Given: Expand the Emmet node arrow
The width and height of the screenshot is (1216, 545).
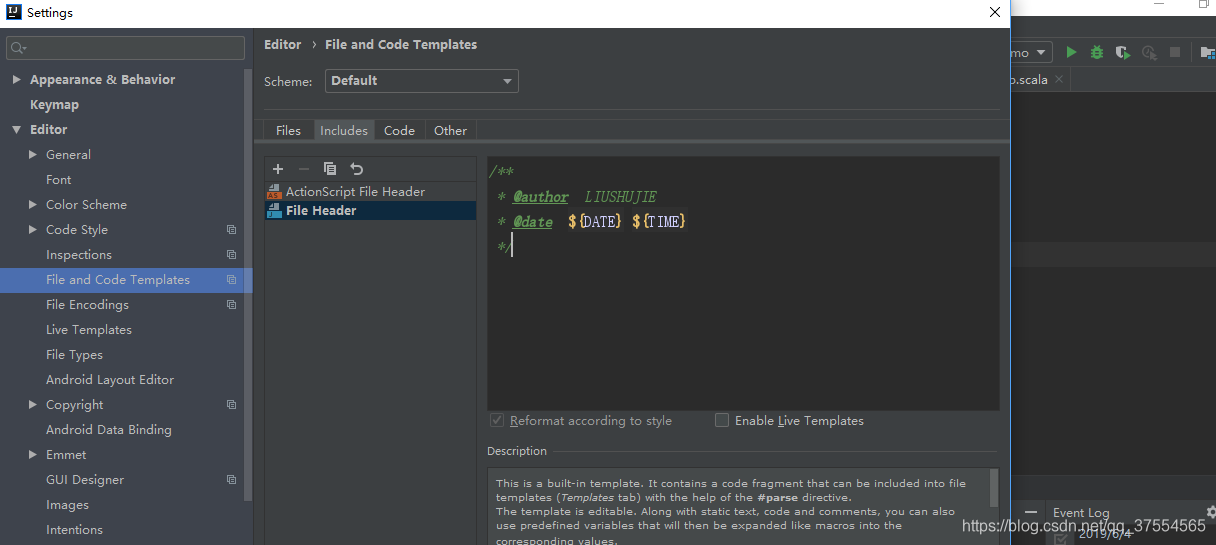Looking at the screenshot, I should coord(33,454).
